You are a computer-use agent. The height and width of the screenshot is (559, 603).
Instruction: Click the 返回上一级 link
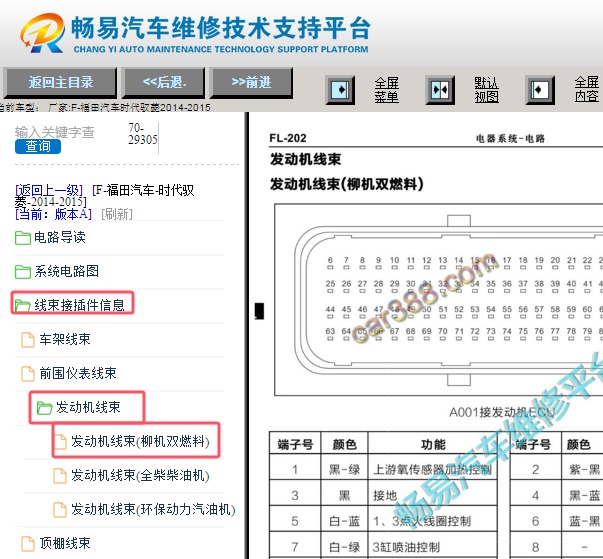(49, 190)
